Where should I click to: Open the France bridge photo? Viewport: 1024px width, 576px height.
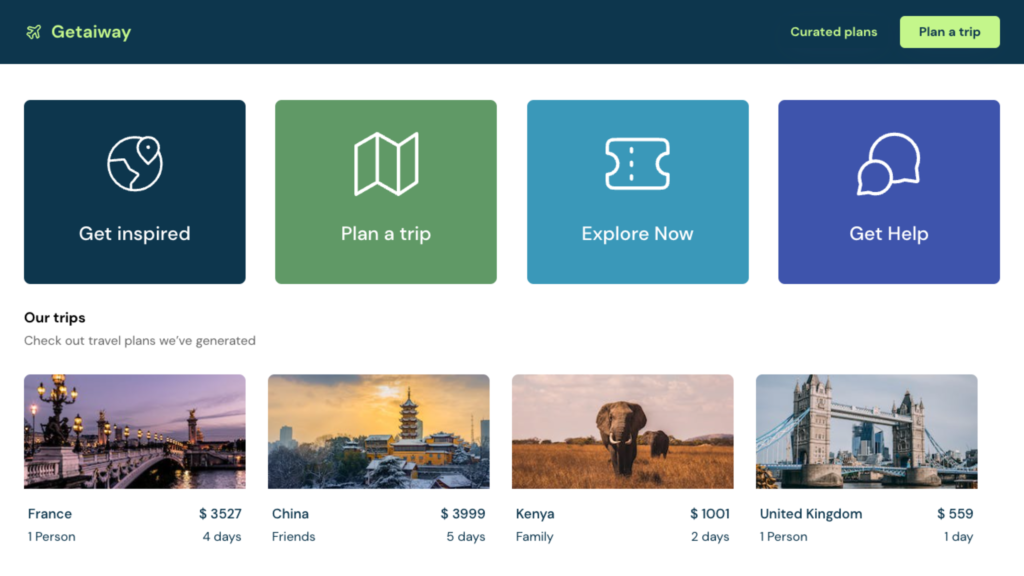click(x=135, y=432)
